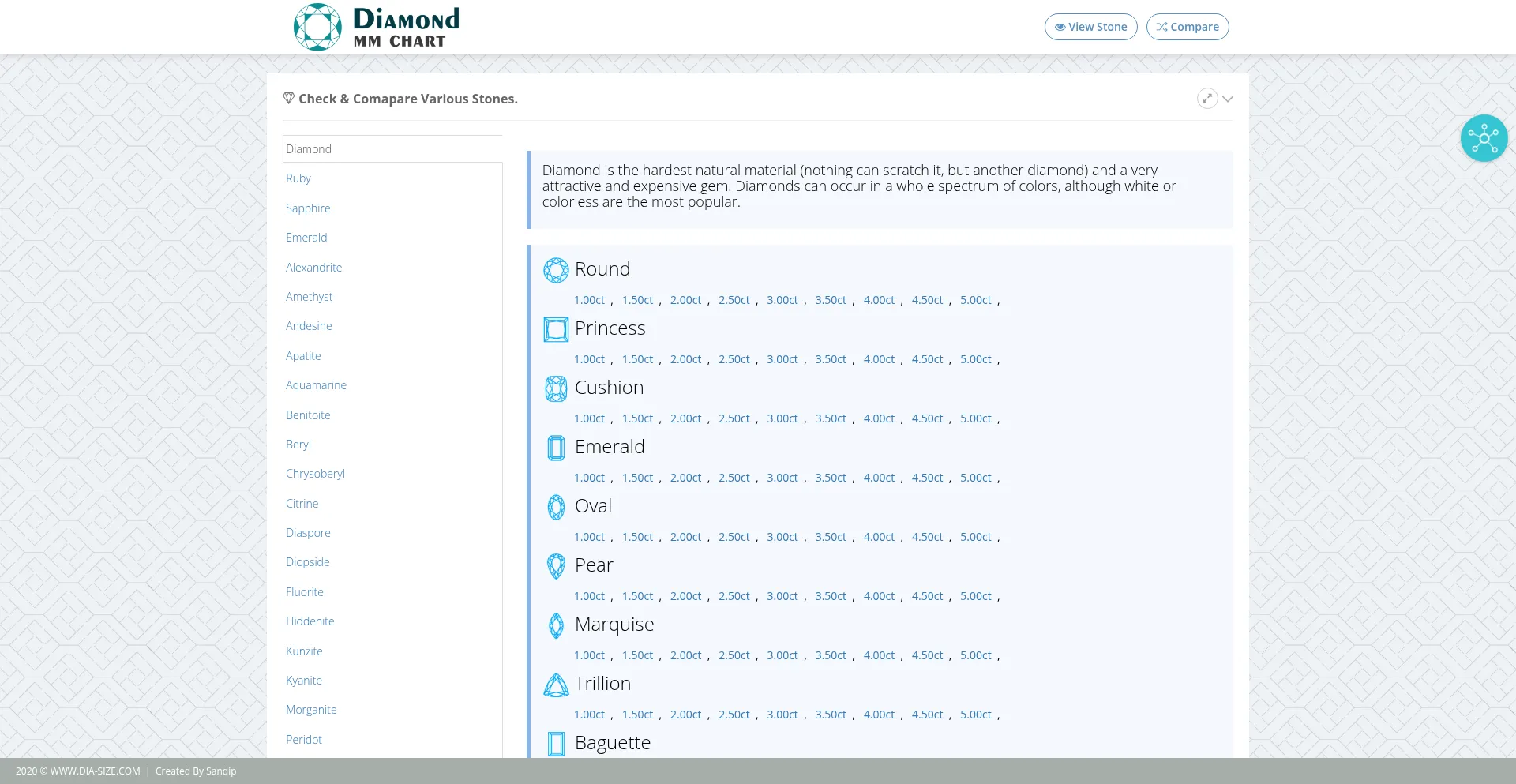
Task: Select Sapphire in the stone list
Action: point(308,208)
